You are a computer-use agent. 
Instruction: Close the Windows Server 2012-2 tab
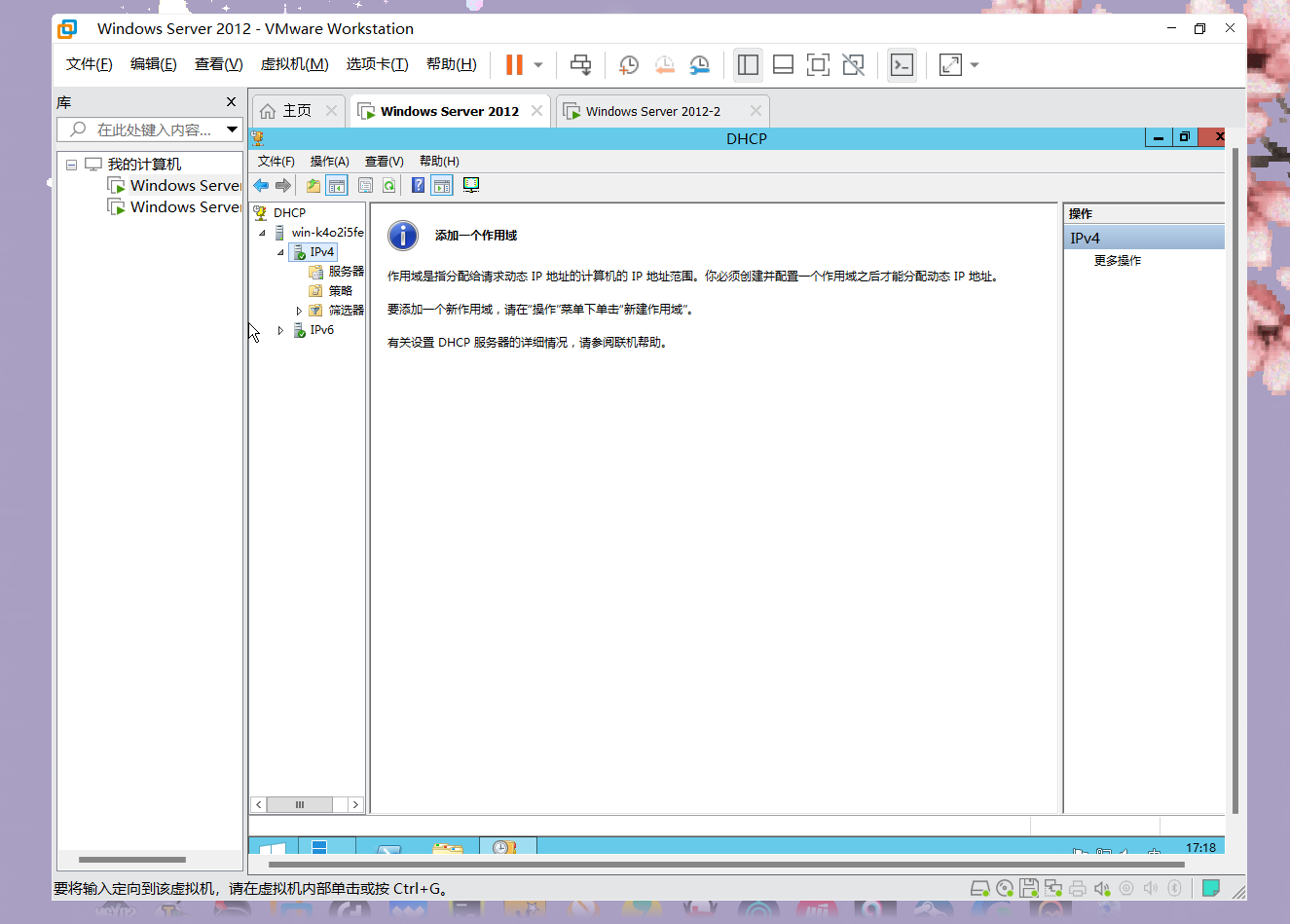pyautogui.click(x=756, y=111)
